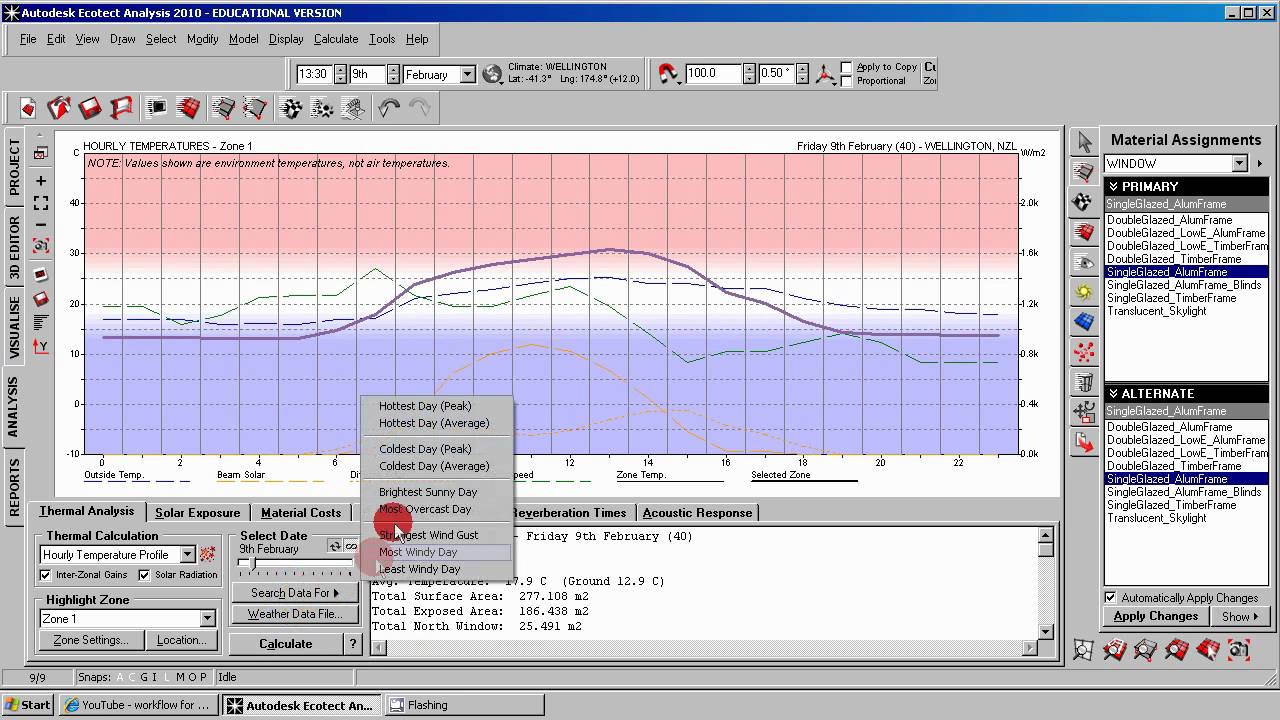Image resolution: width=1280 pixels, height=720 pixels.
Task: Click the Calculate button
Action: 286,644
